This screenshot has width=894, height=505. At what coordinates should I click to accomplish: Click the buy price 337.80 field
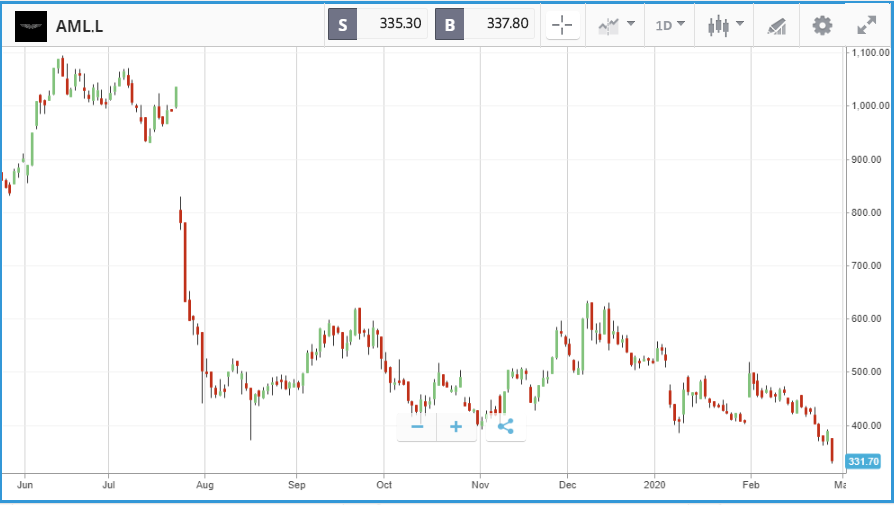click(x=499, y=24)
